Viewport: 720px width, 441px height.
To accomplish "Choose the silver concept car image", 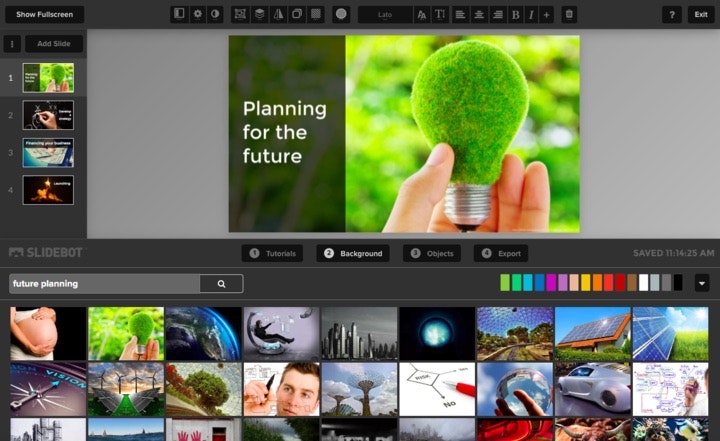I will tap(593, 389).
